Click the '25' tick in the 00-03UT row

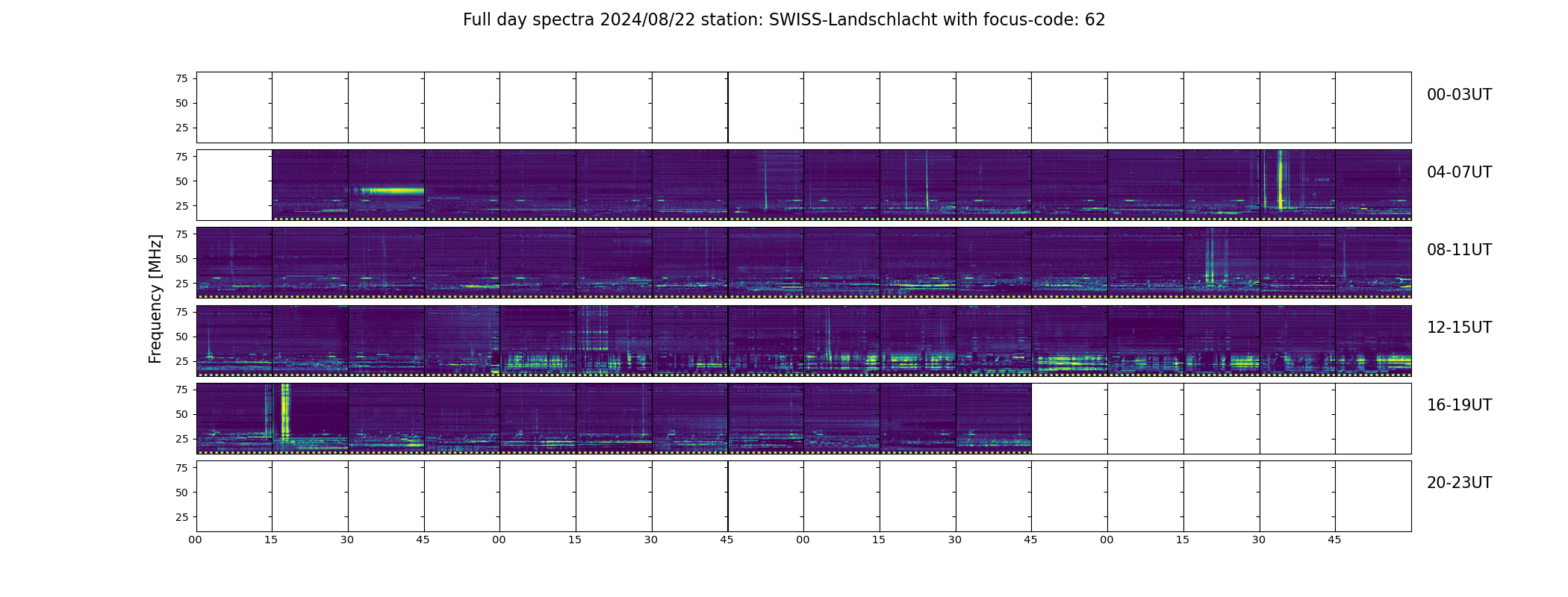(x=181, y=128)
